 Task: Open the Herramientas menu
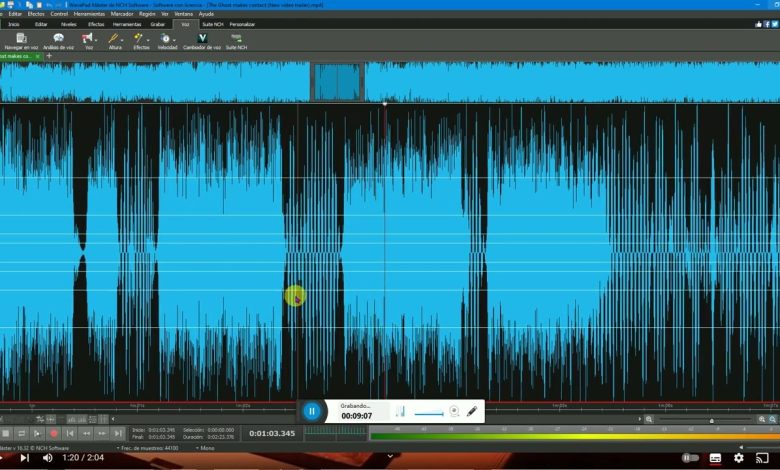tap(91, 14)
